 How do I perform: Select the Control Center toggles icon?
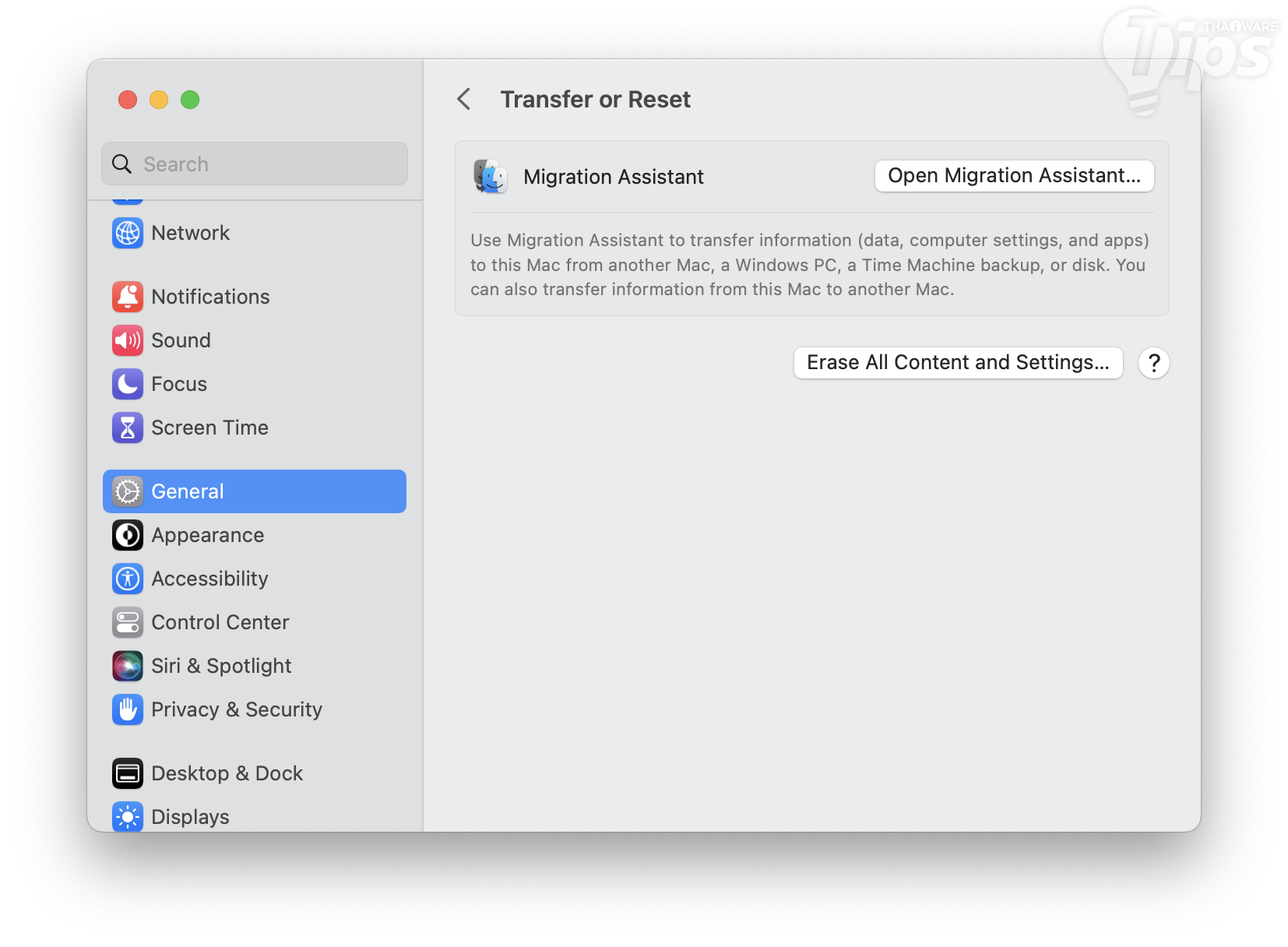coord(128,622)
